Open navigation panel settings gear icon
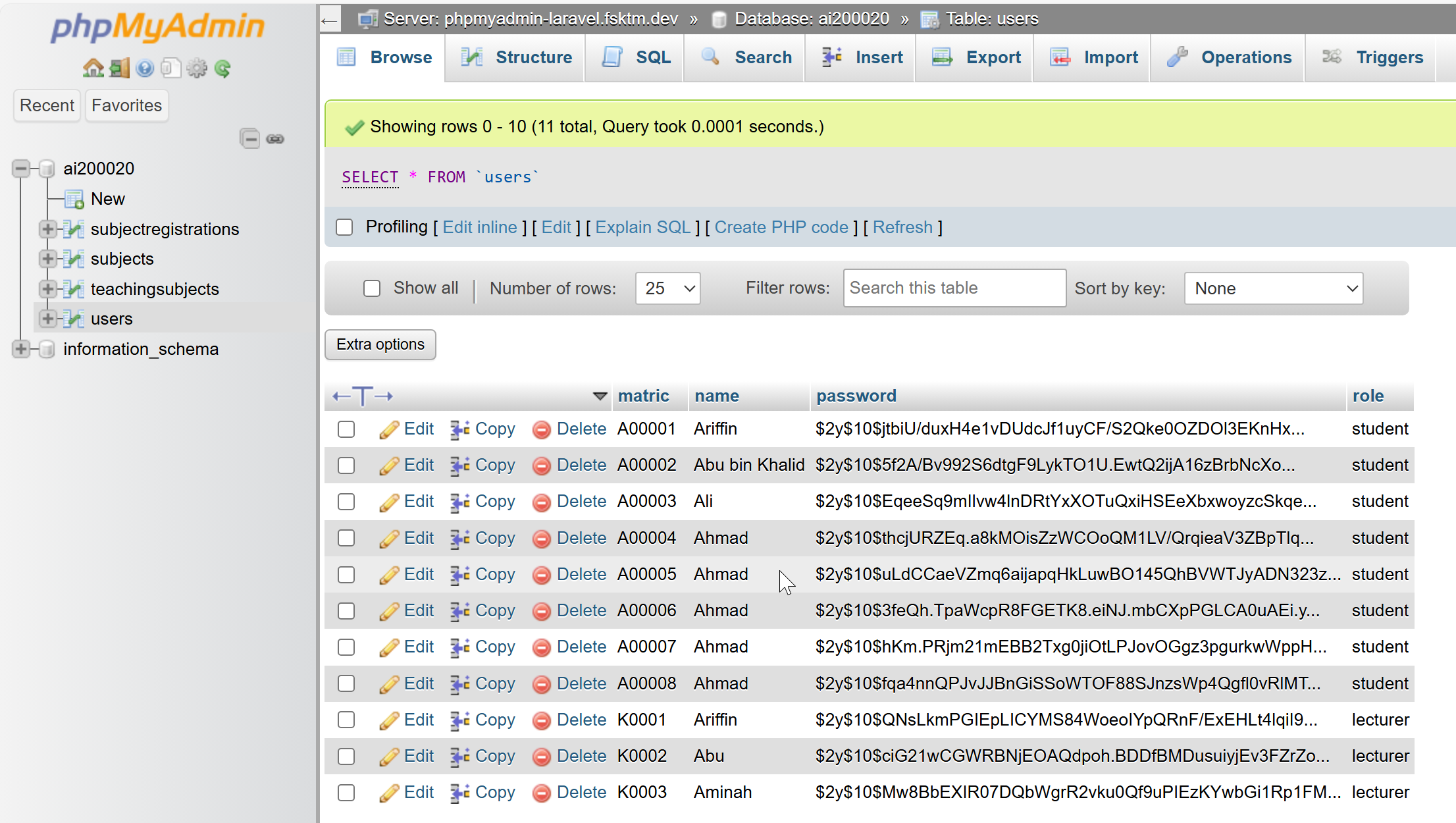The width and height of the screenshot is (1456, 823). pyautogui.click(x=196, y=68)
